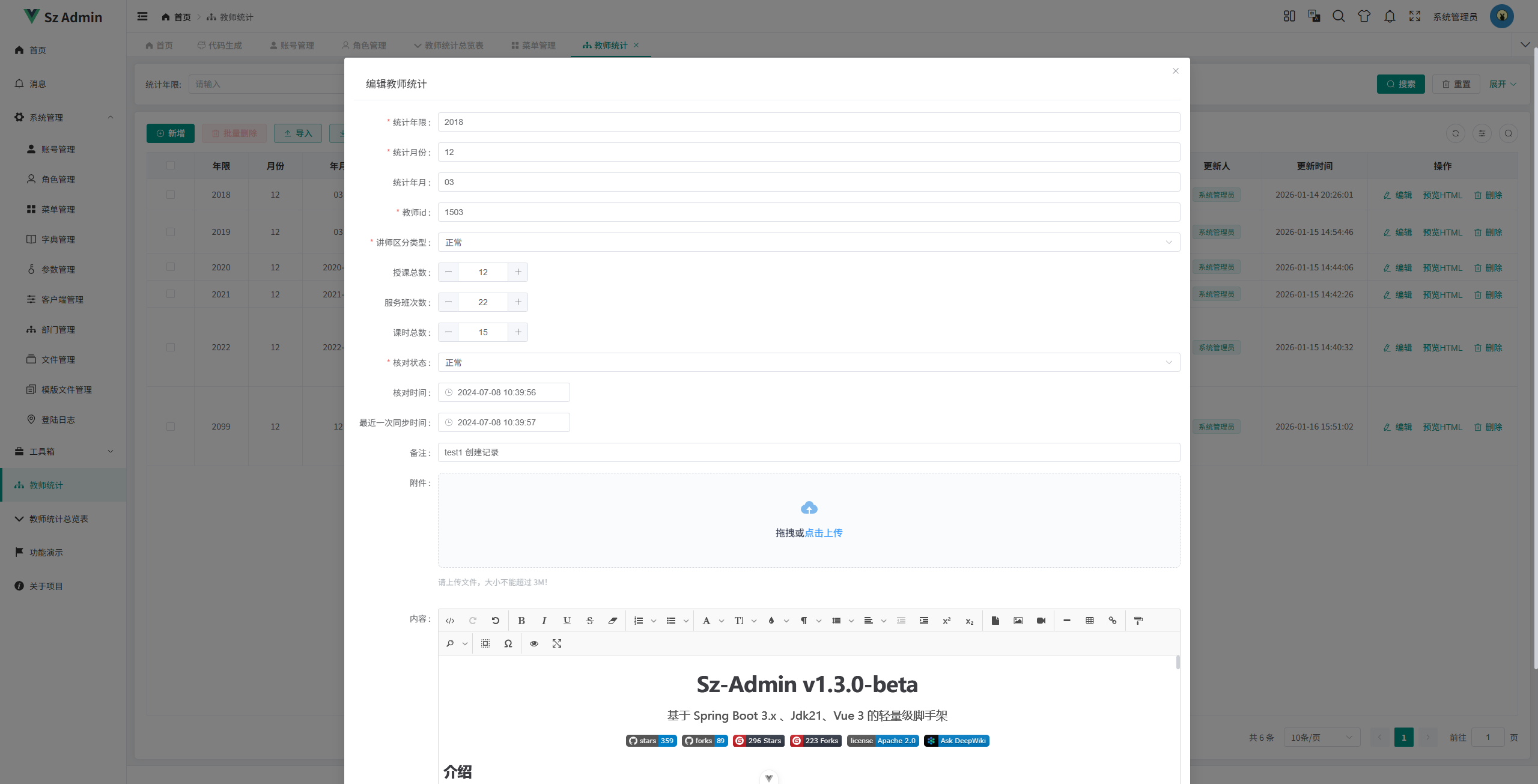Image resolution: width=1538 pixels, height=784 pixels.
Task: Click the eraser clear-formatting icon
Action: pos(612,621)
